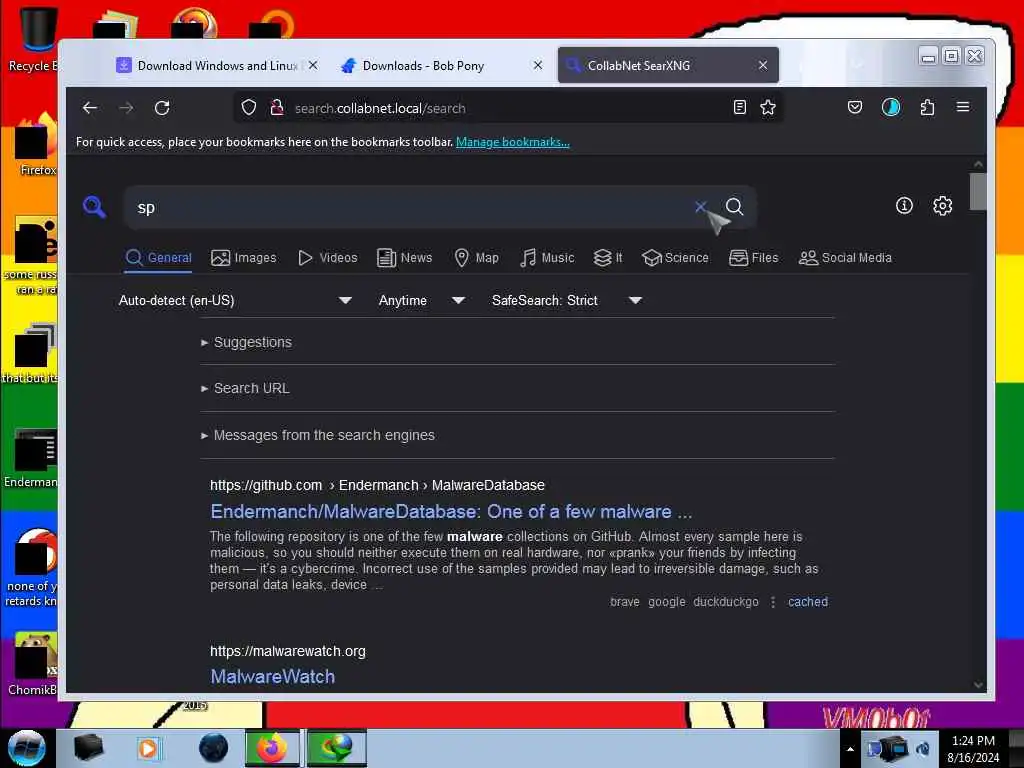Show hidden system tray icons

tap(850, 749)
